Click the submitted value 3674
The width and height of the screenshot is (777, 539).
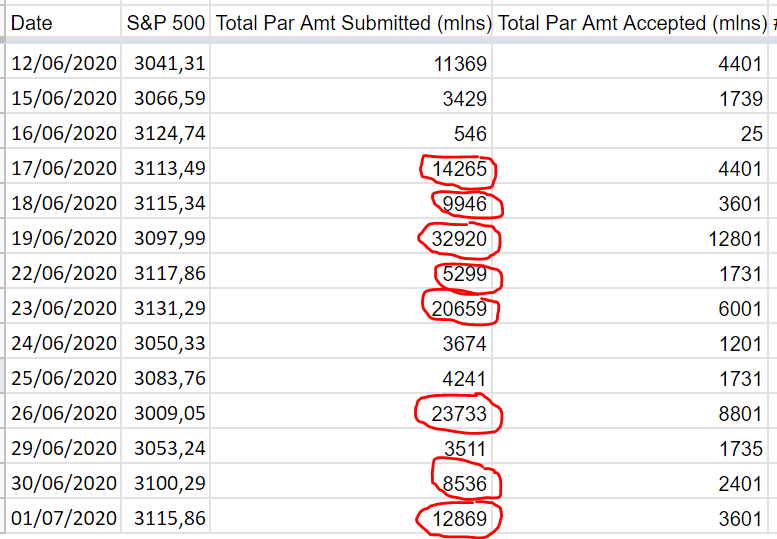351,343
